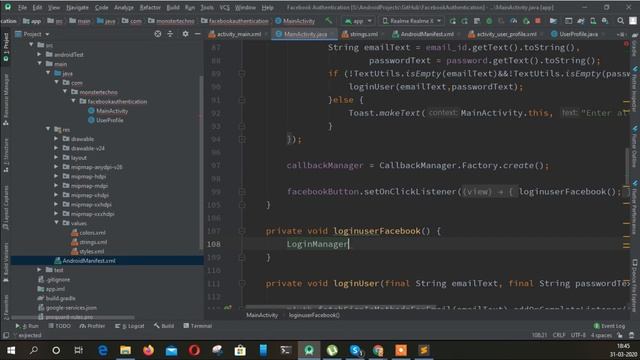Click the red Stop icon in the toolbar
The width and height of the screenshot is (640, 360).
point(538,21)
